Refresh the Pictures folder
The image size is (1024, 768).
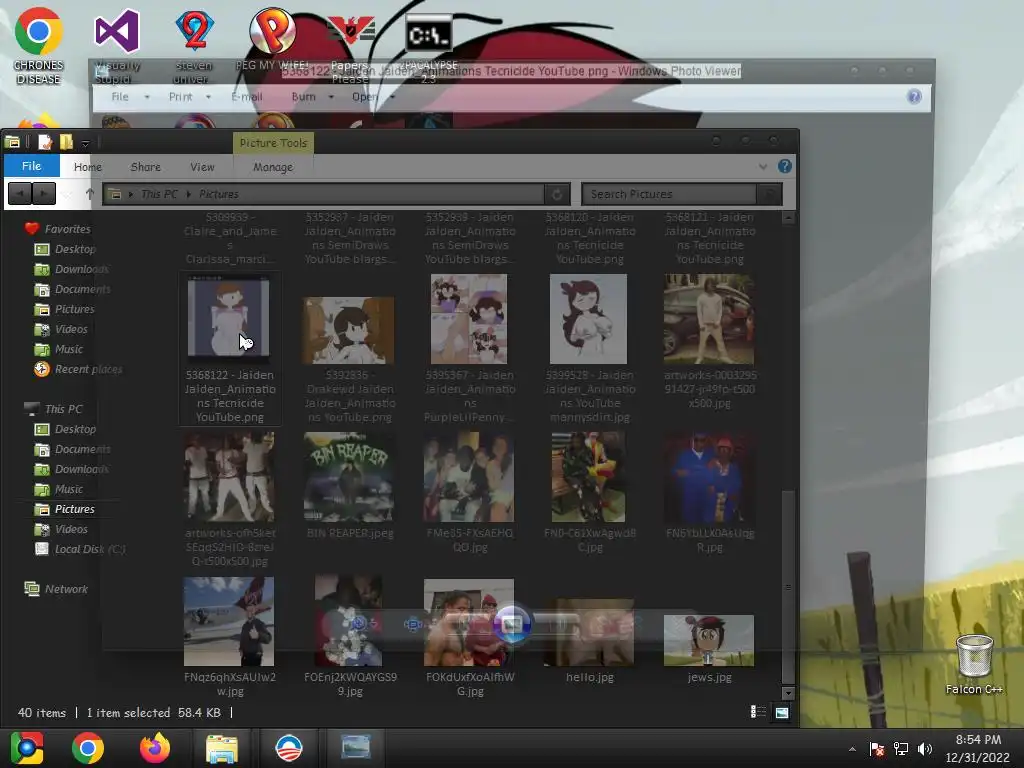click(x=557, y=194)
